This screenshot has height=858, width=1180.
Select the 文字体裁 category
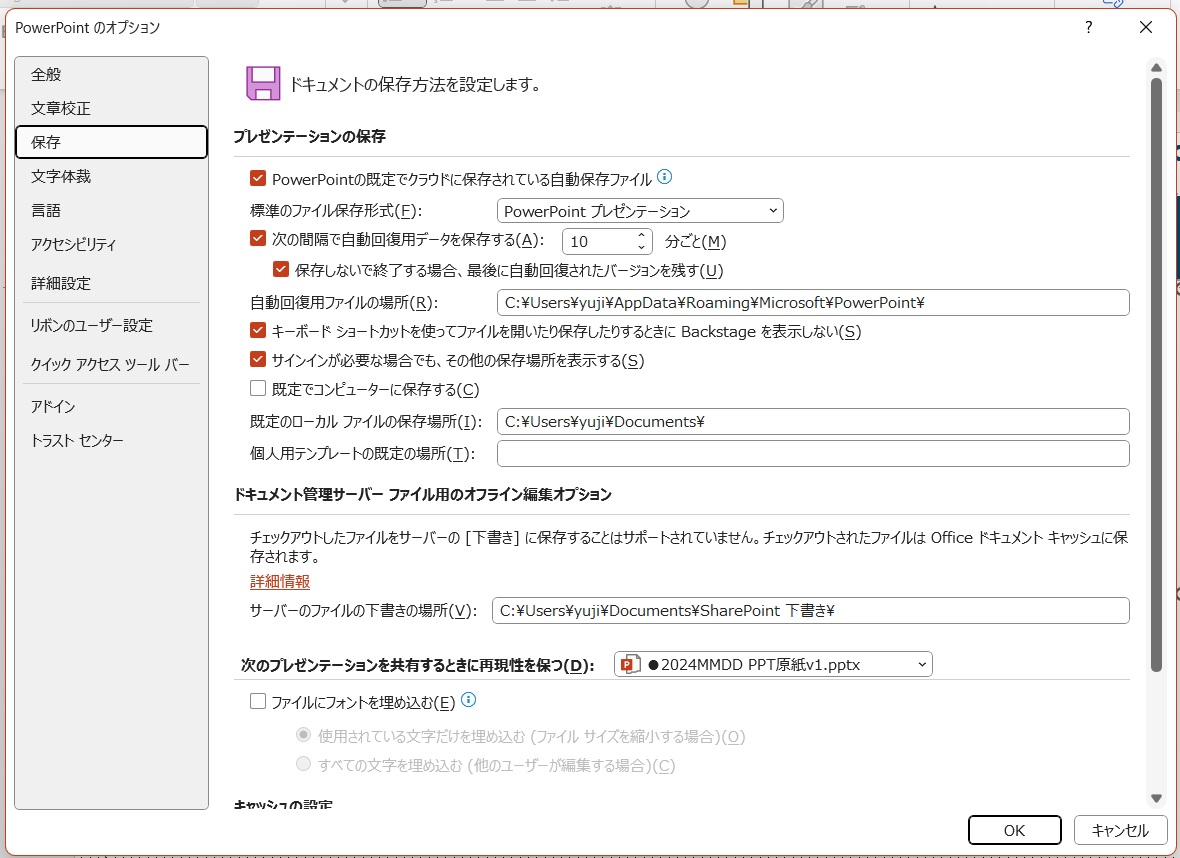point(111,176)
